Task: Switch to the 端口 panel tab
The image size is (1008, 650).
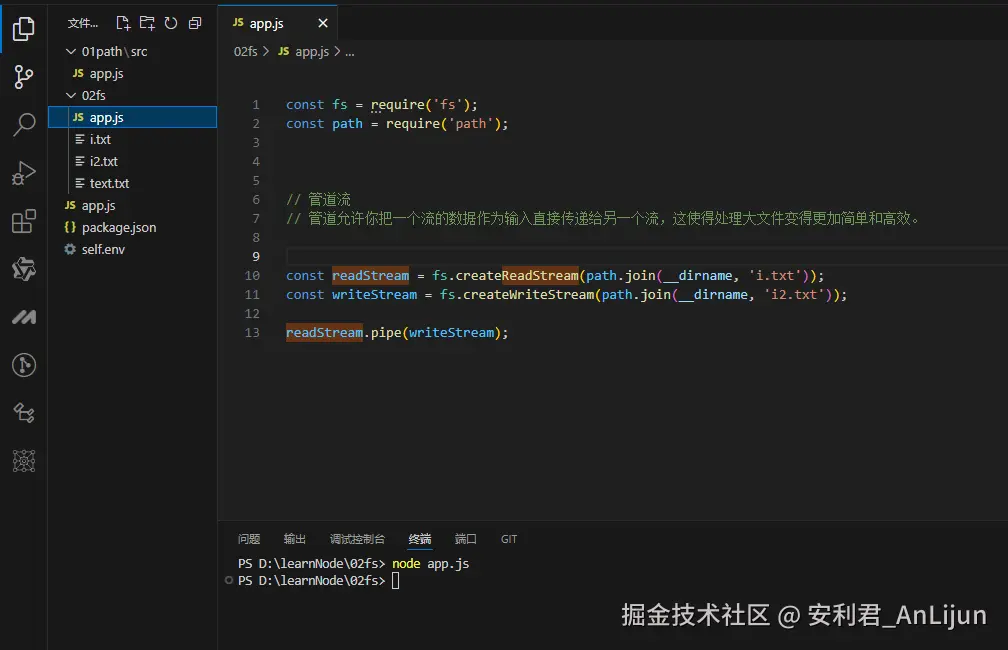Action: click(465, 539)
